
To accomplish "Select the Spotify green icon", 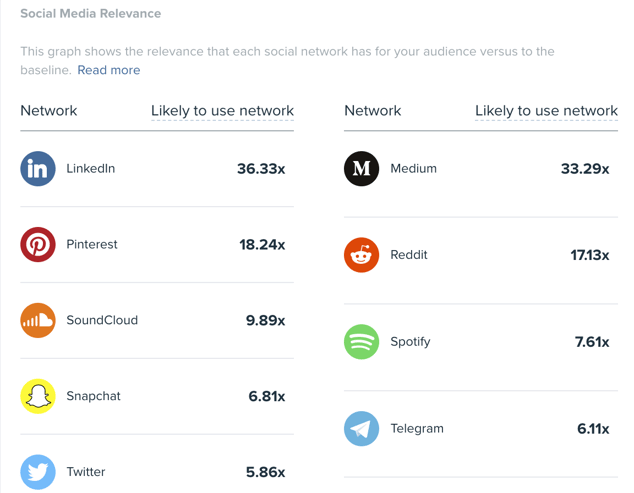I will coord(361,342).
